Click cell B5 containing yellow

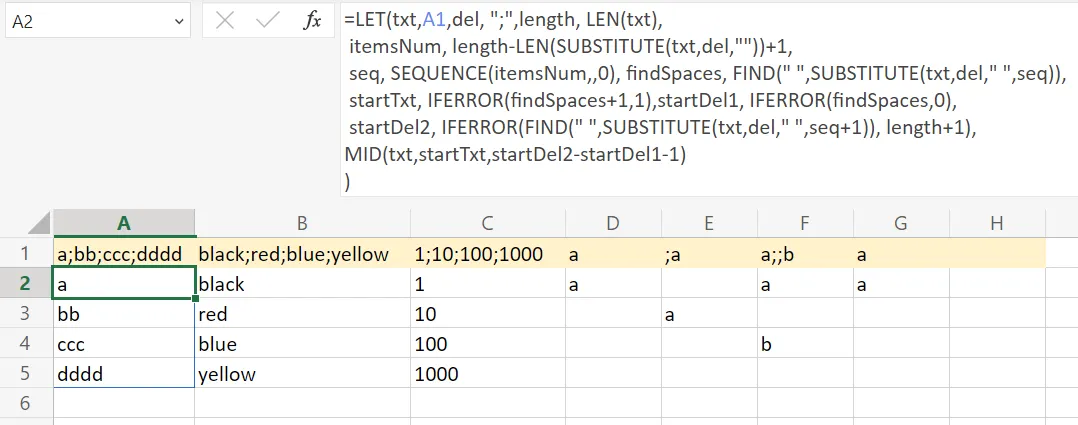click(x=302, y=374)
